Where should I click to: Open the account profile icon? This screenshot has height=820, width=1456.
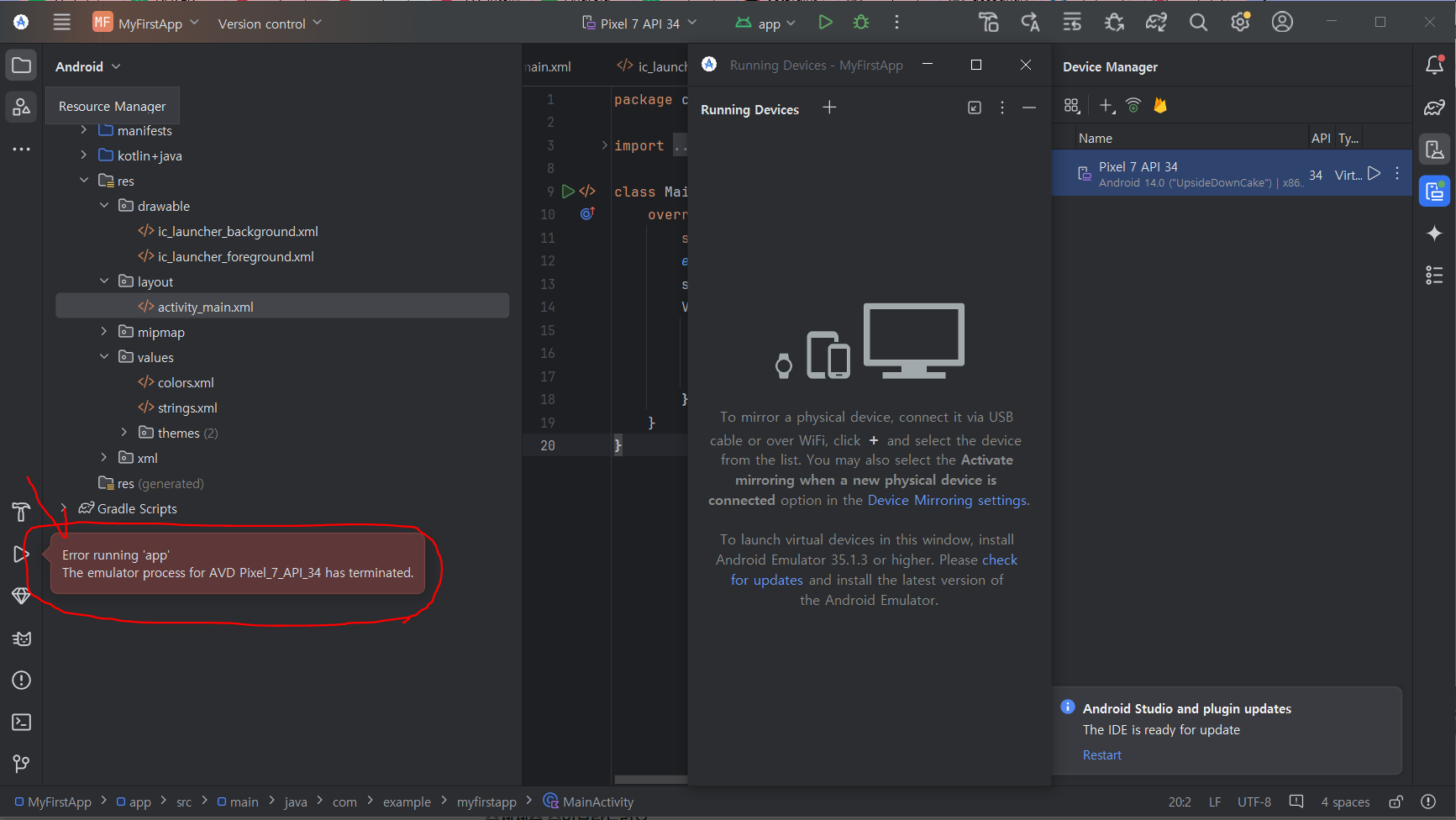[1282, 23]
